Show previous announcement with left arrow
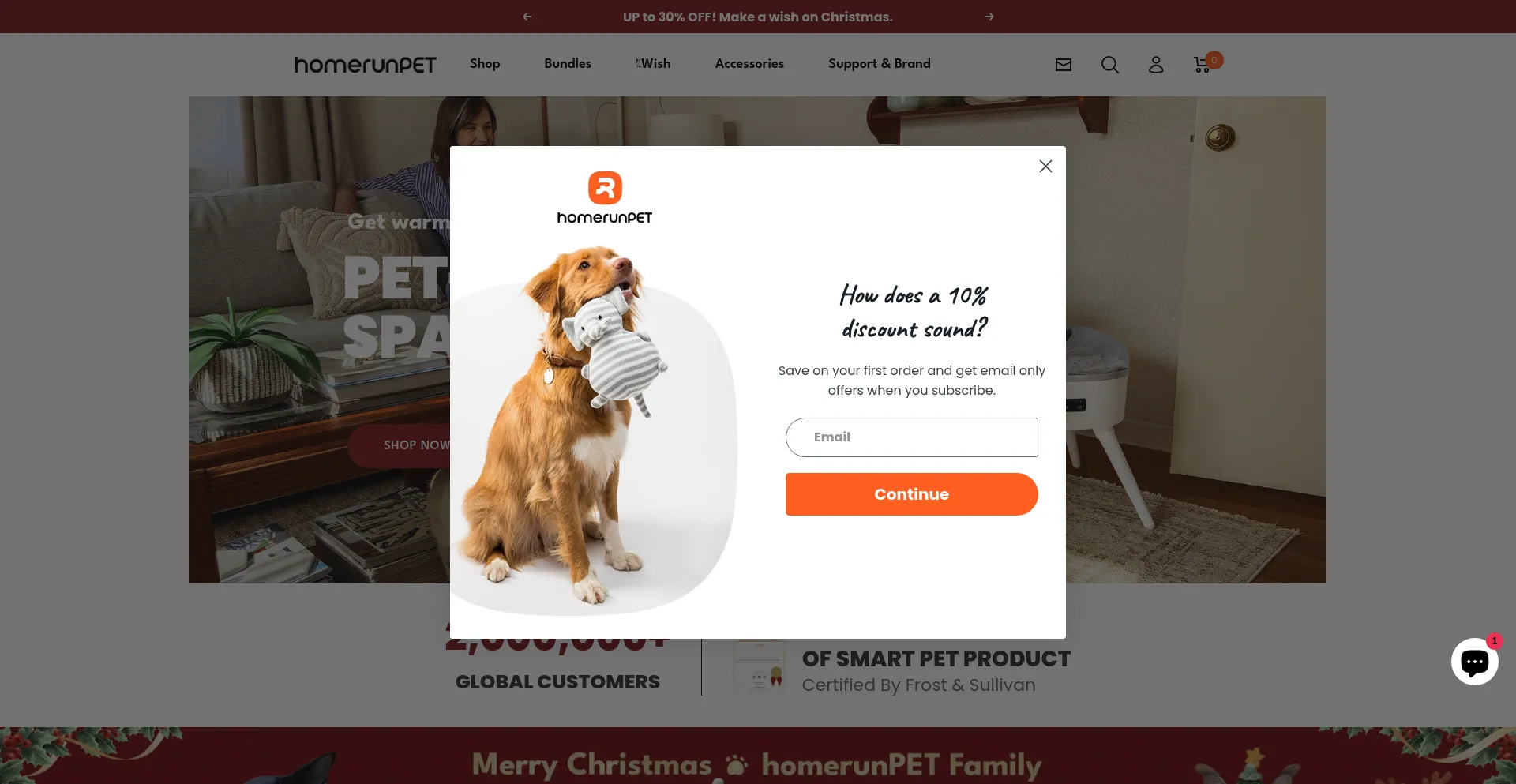 (x=527, y=17)
